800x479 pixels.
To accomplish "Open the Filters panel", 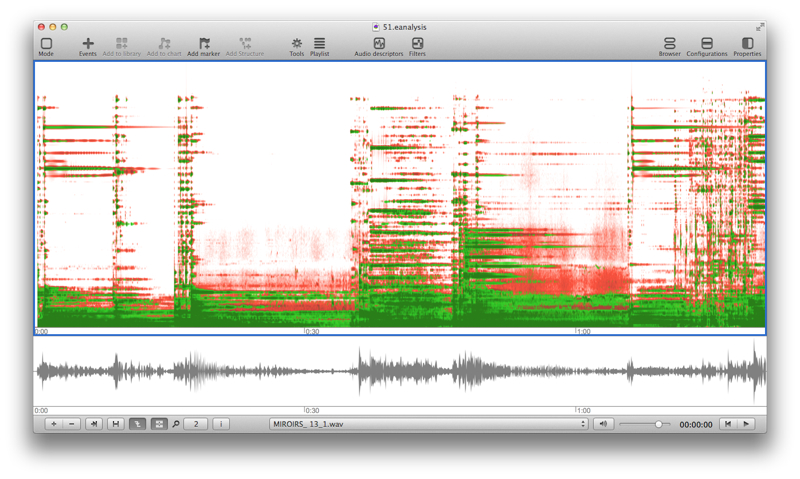I will pos(417,43).
